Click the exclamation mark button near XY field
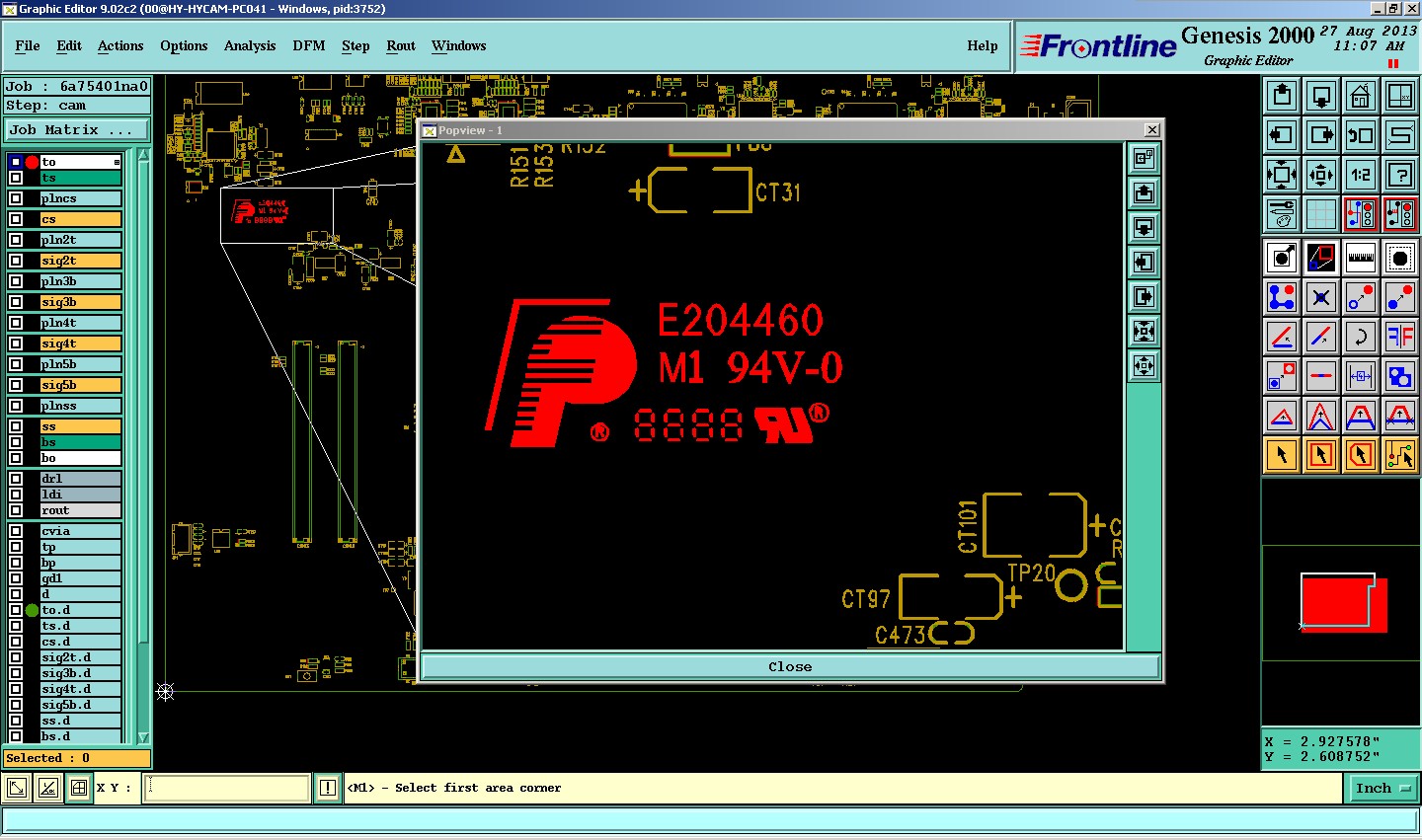Image resolution: width=1422 pixels, height=840 pixels. click(328, 788)
